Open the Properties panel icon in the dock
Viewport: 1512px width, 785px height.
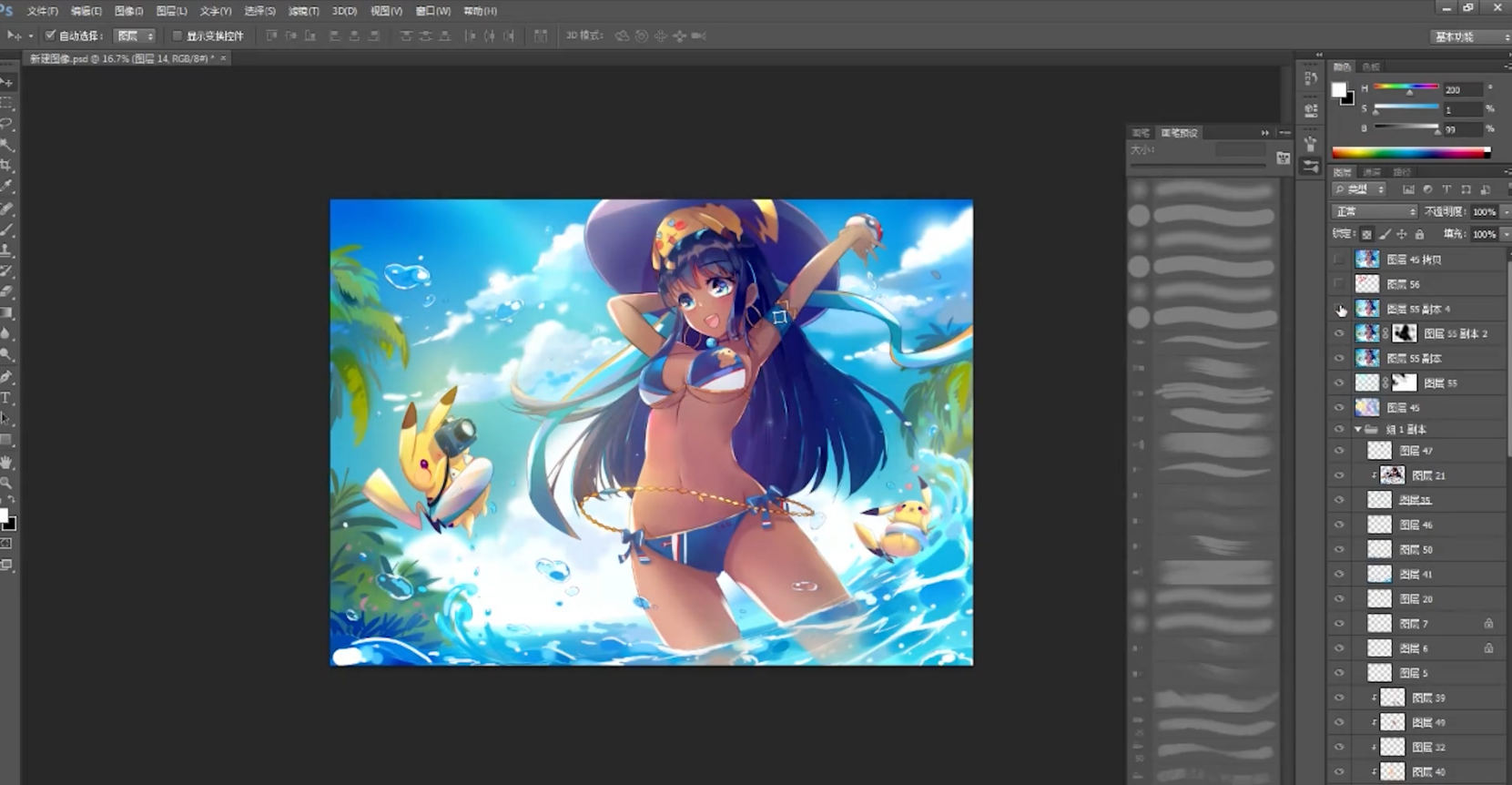click(1311, 110)
